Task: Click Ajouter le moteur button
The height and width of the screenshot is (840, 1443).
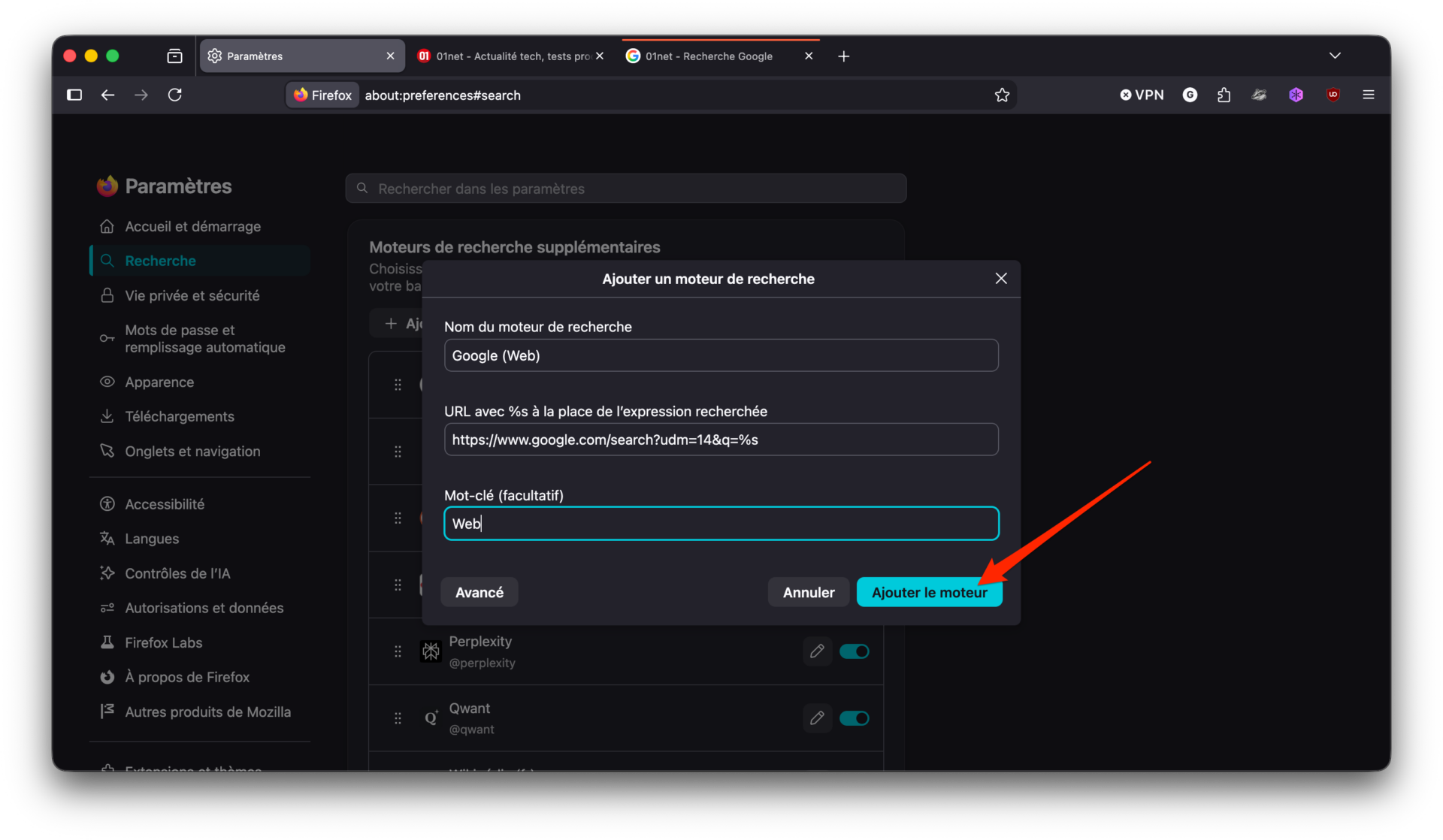Action: pyautogui.click(x=929, y=592)
